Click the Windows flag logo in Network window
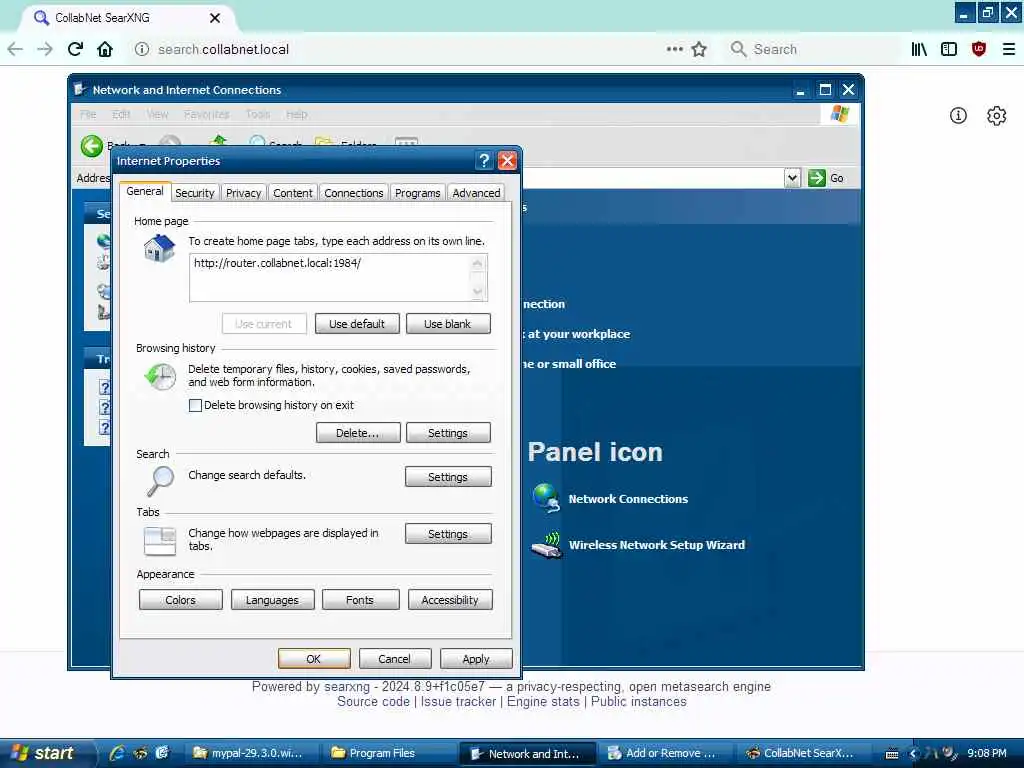Image resolution: width=1024 pixels, height=768 pixels. 839,114
